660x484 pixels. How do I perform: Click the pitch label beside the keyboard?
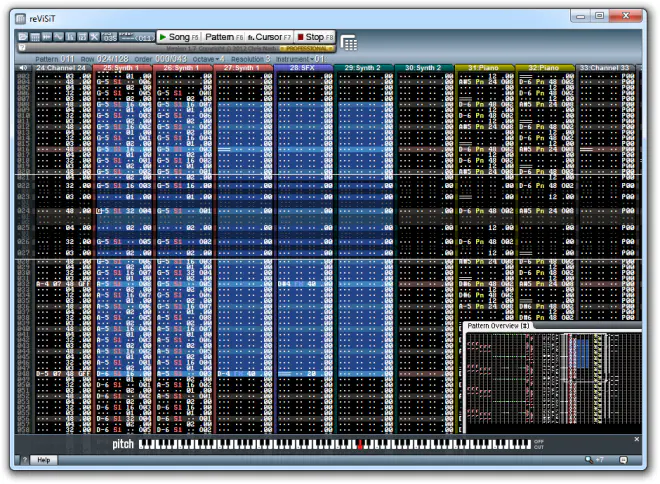(123, 444)
